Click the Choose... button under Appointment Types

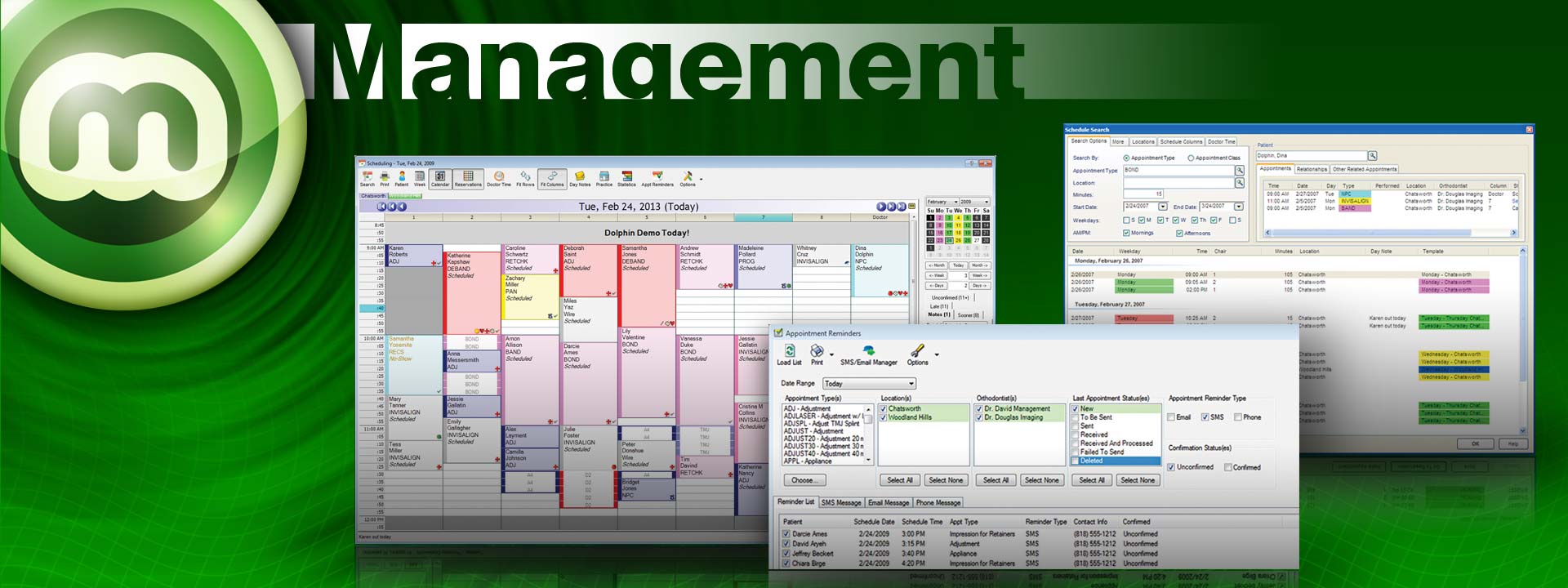coord(804,480)
